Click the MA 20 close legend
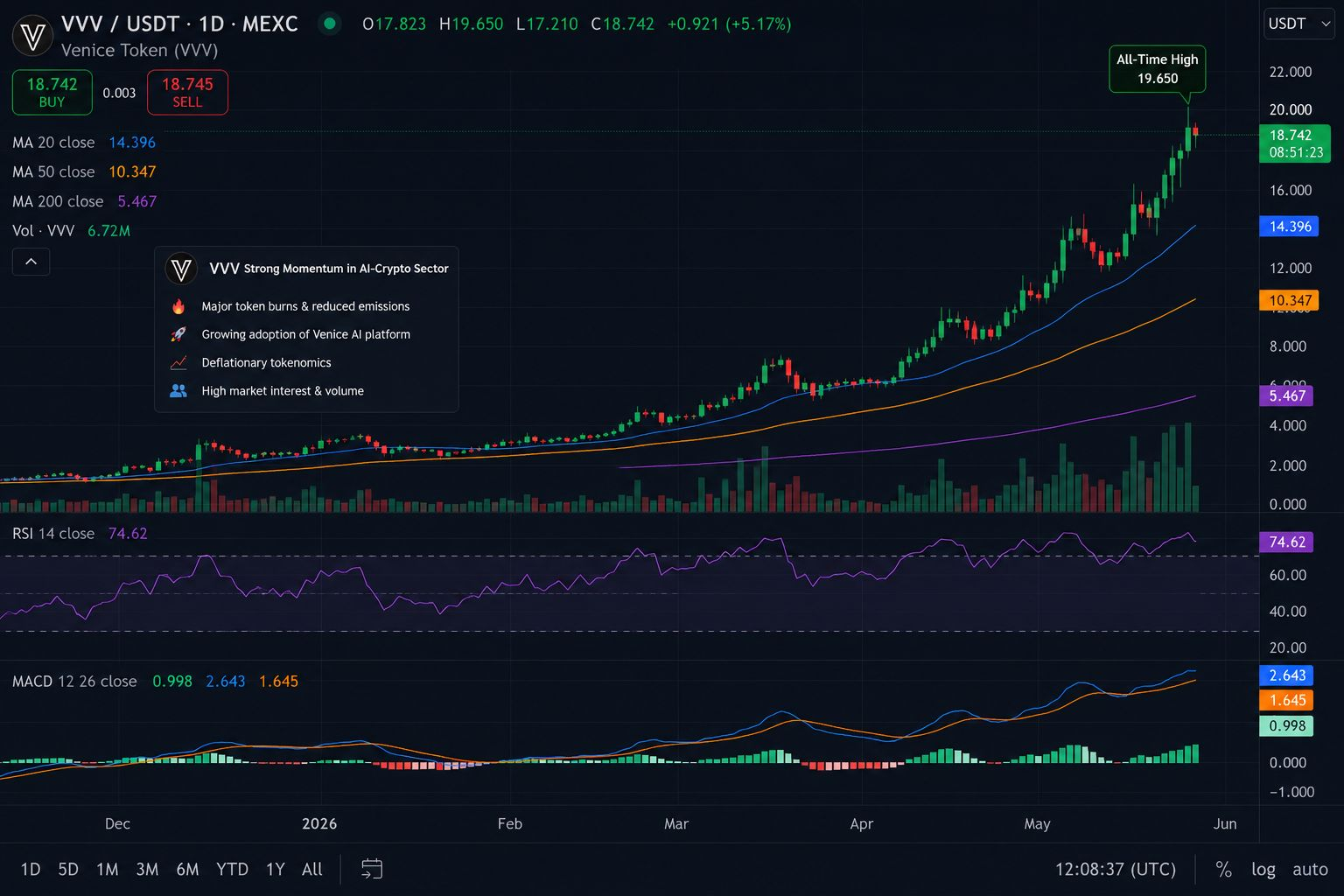 pyautogui.click(x=84, y=143)
